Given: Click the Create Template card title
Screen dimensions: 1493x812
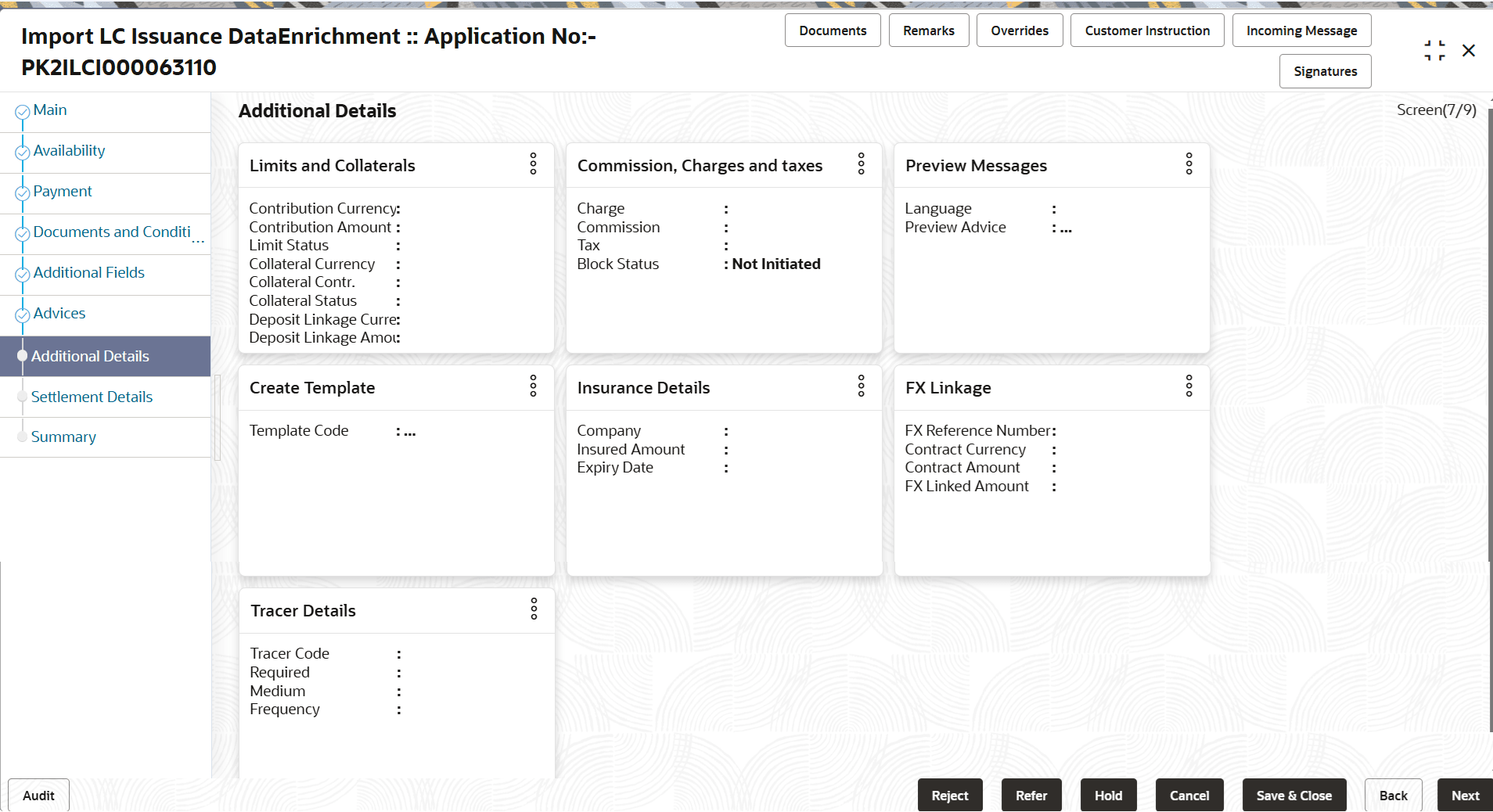Looking at the screenshot, I should pos(312,388).
